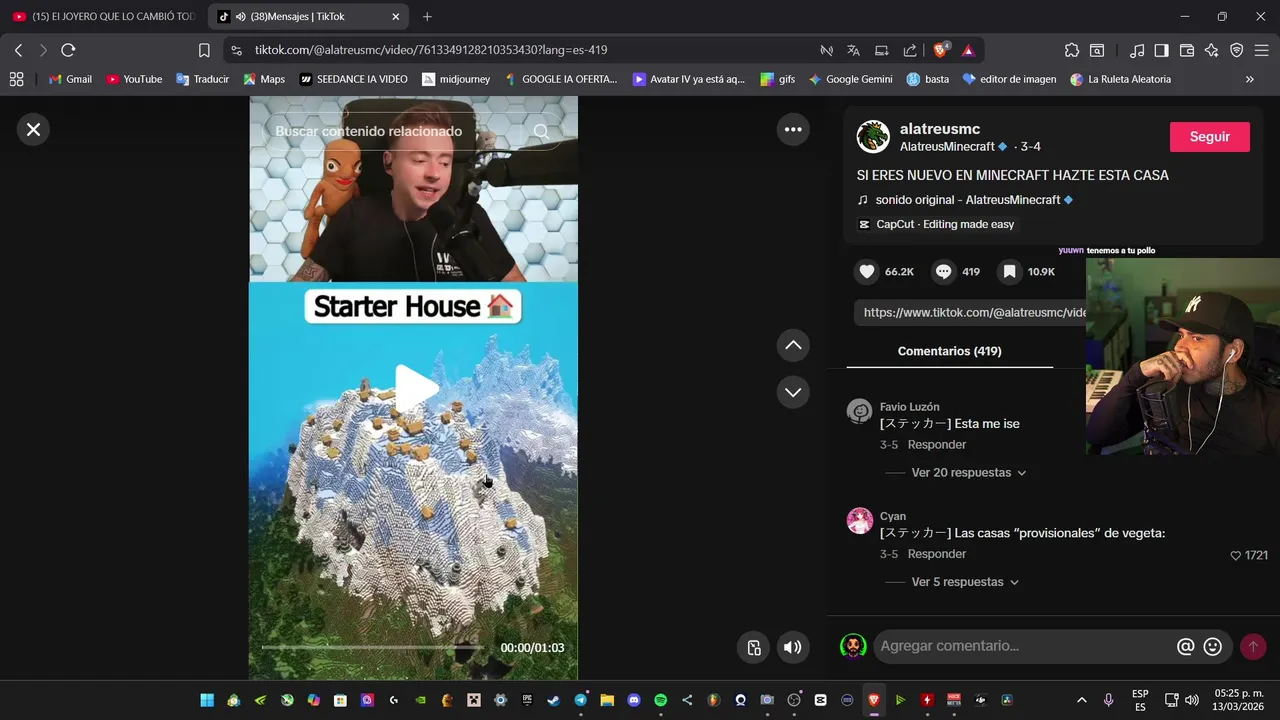The width and height of the screenshot is (1280, 720).
Task: Open the browser extensions puzzle icon
Action: click(1072, 50)
